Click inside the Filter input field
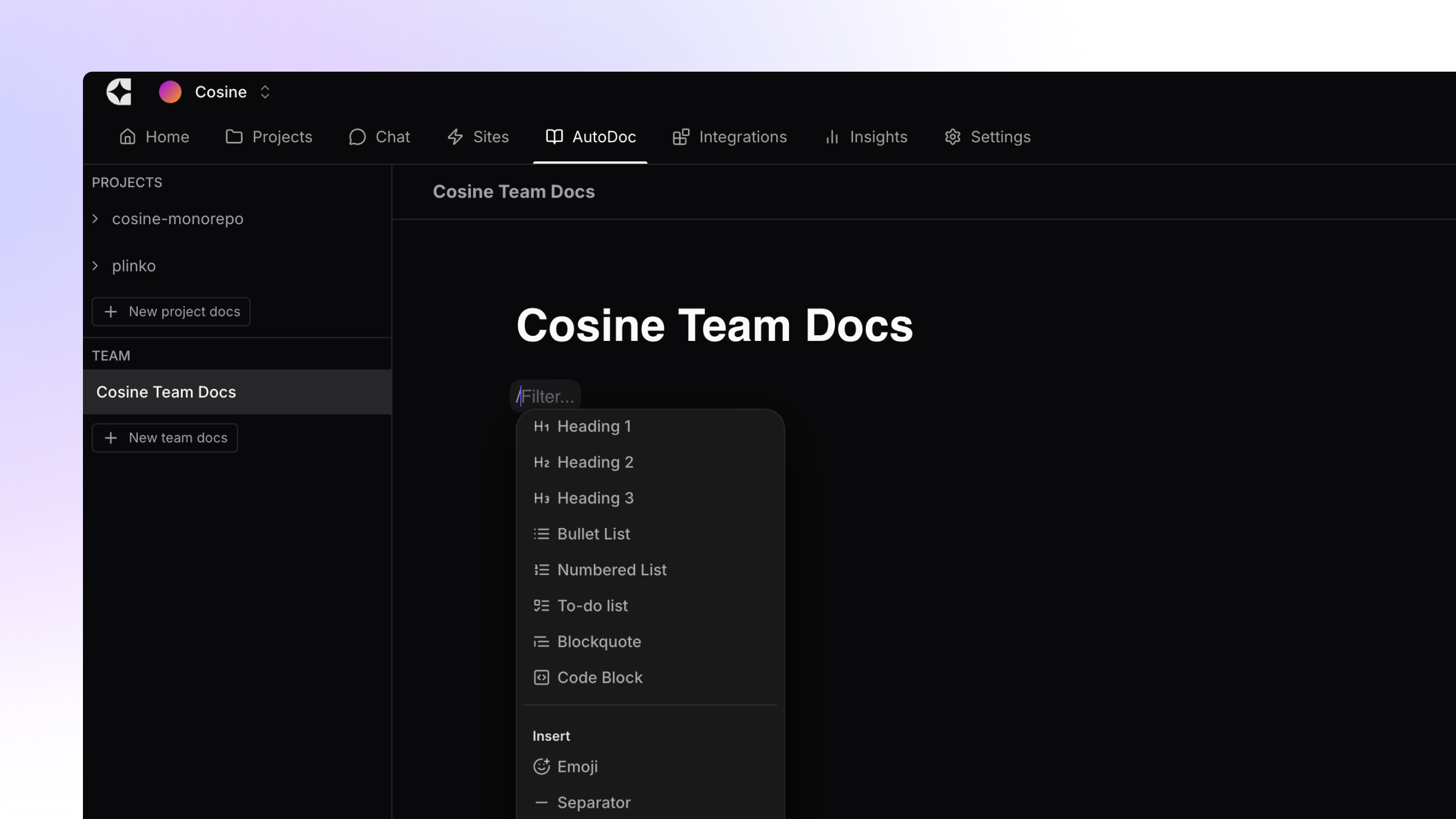This screenshot has width=1456, height=819. coord(544,396)
